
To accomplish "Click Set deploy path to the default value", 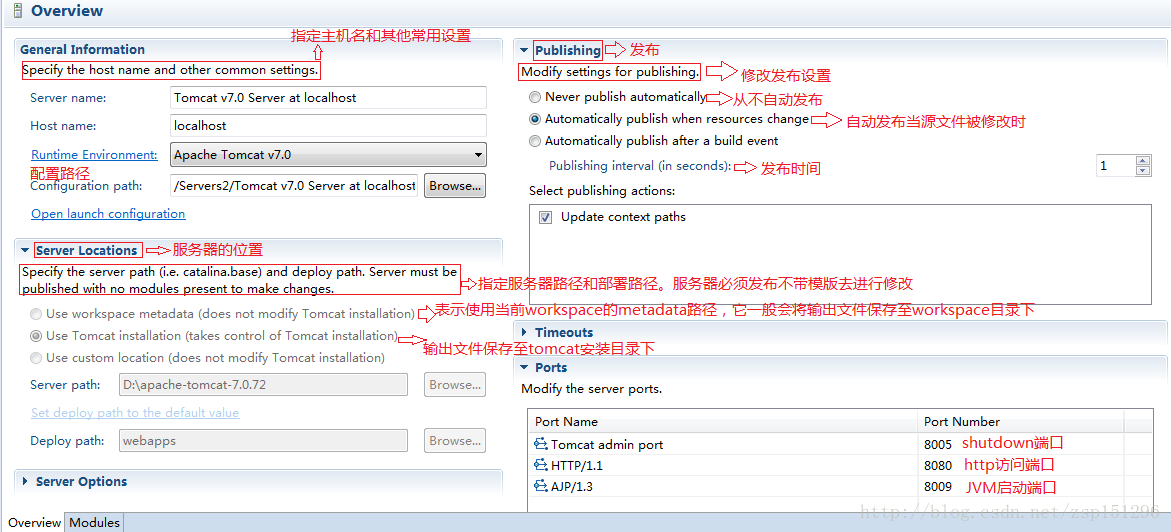I will 135,412.
